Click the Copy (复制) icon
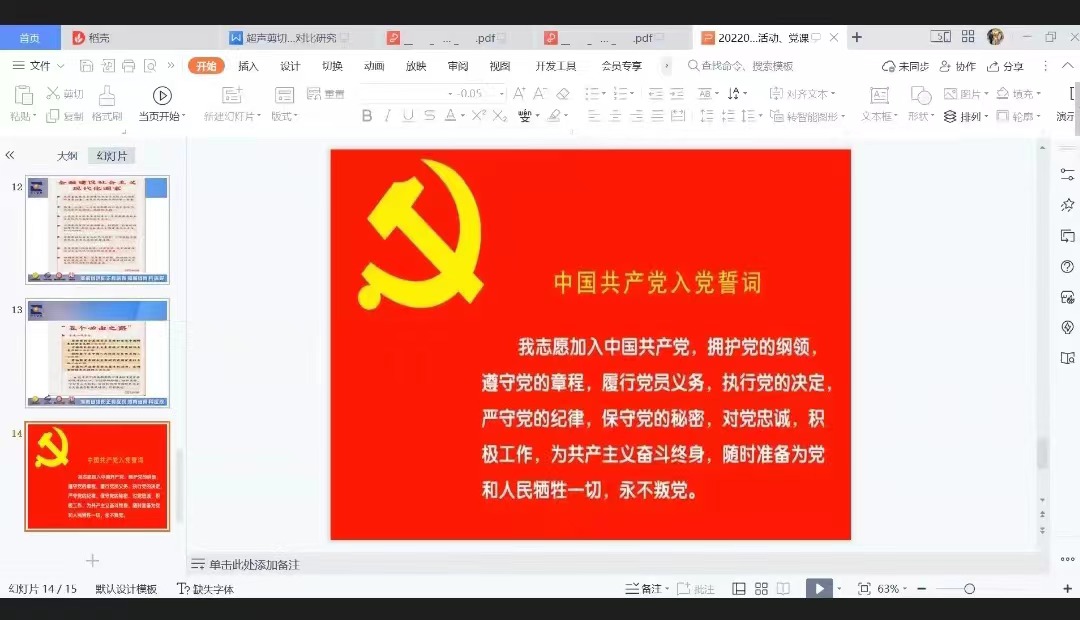Viewport: 1080px width, 620px height. (x=52, y=116)
